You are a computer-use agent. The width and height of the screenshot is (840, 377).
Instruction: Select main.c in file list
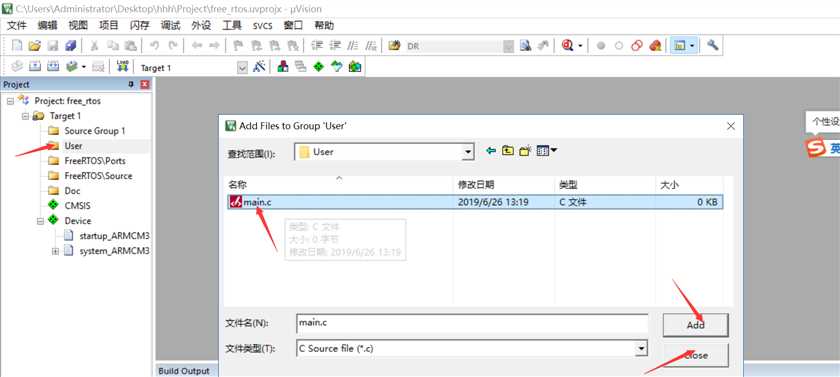click(475, 202)
